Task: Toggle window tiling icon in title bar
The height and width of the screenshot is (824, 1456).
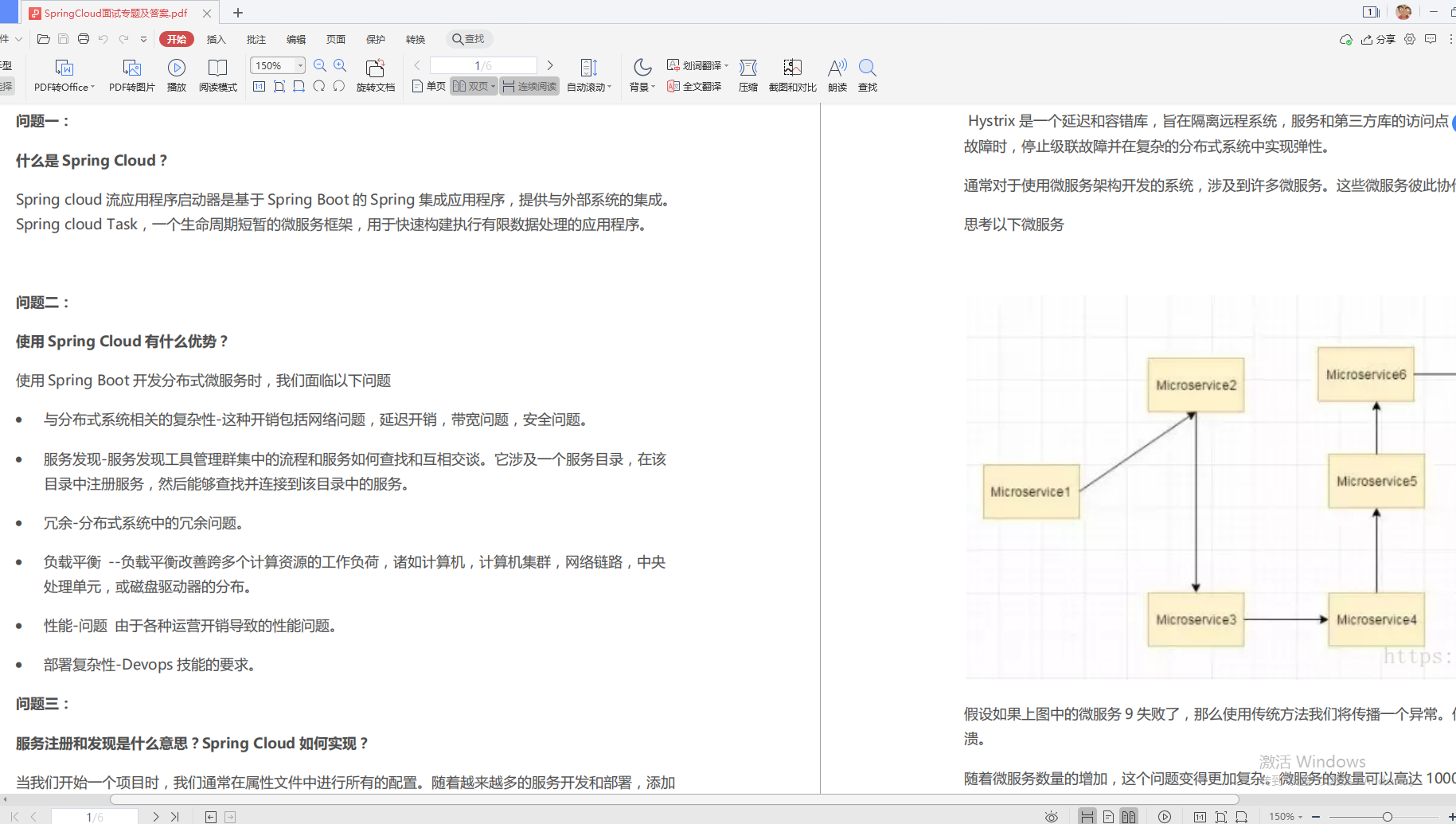Action: tap(1371, 12)
